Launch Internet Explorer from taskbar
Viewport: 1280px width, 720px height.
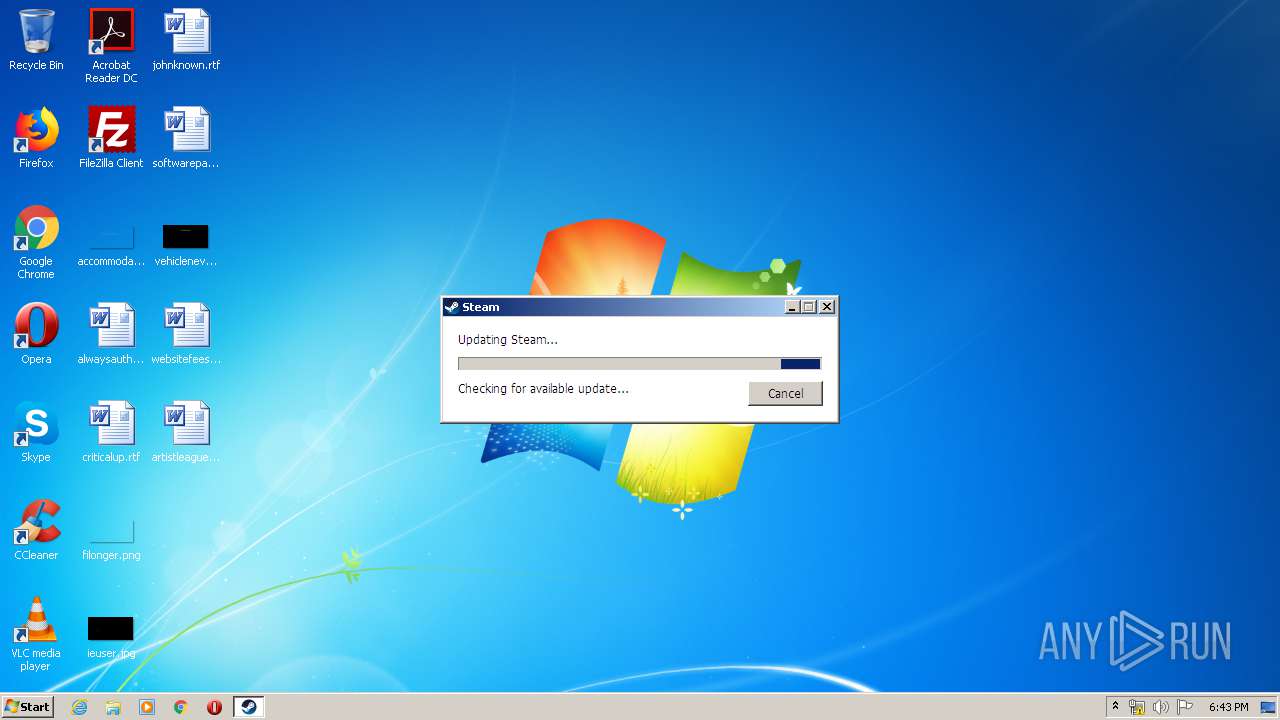click(x=79, y=707)
